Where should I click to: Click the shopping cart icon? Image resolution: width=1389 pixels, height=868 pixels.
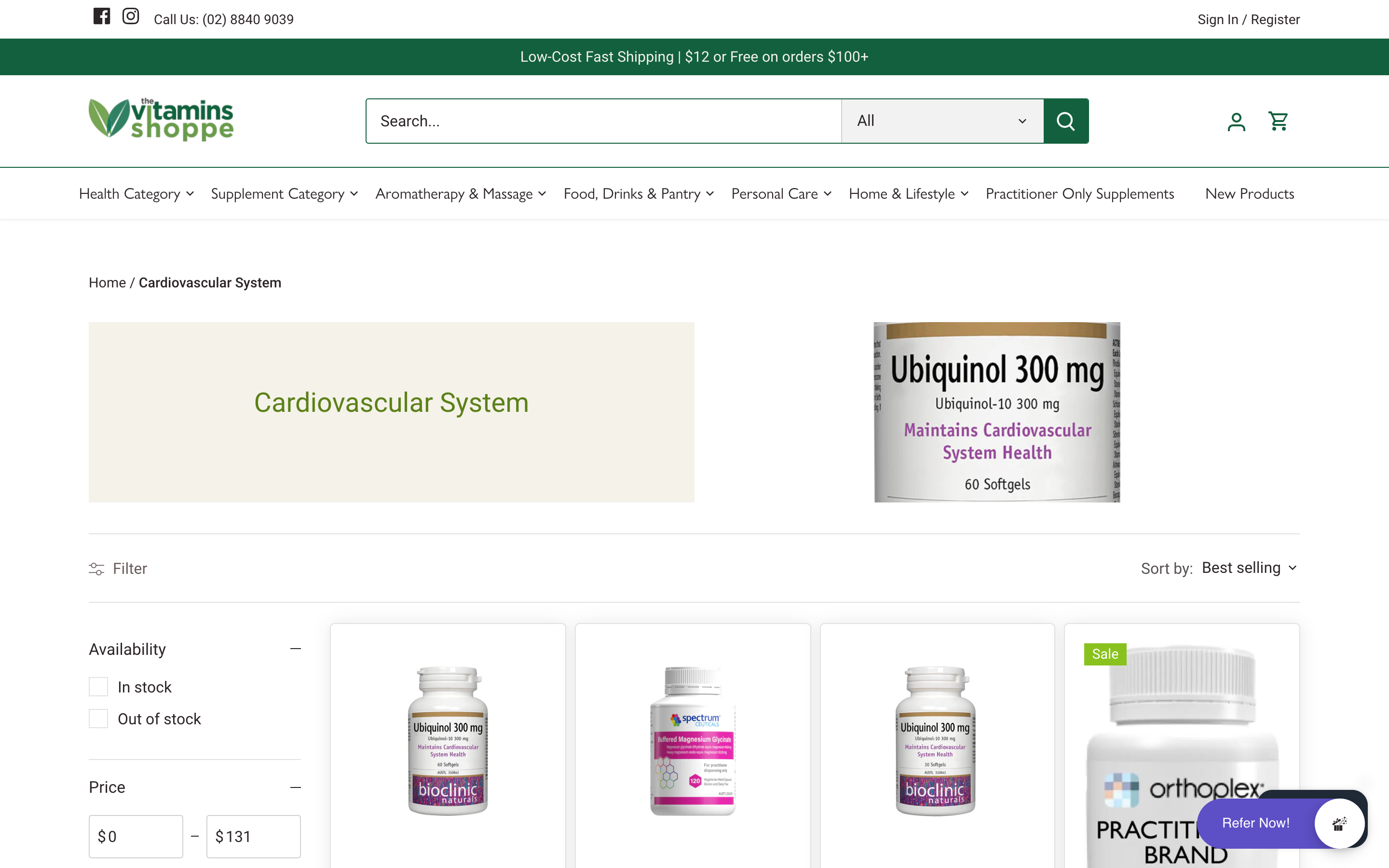point(1278,121)
